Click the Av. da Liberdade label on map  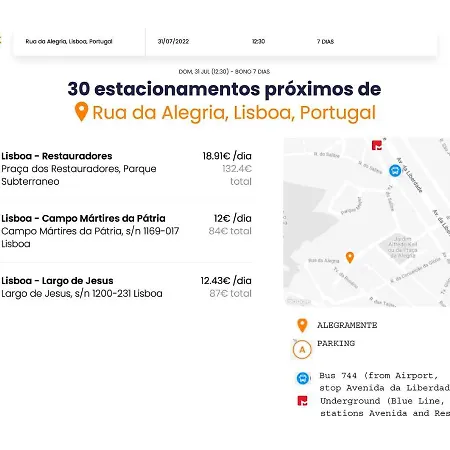tap(410, 175)
